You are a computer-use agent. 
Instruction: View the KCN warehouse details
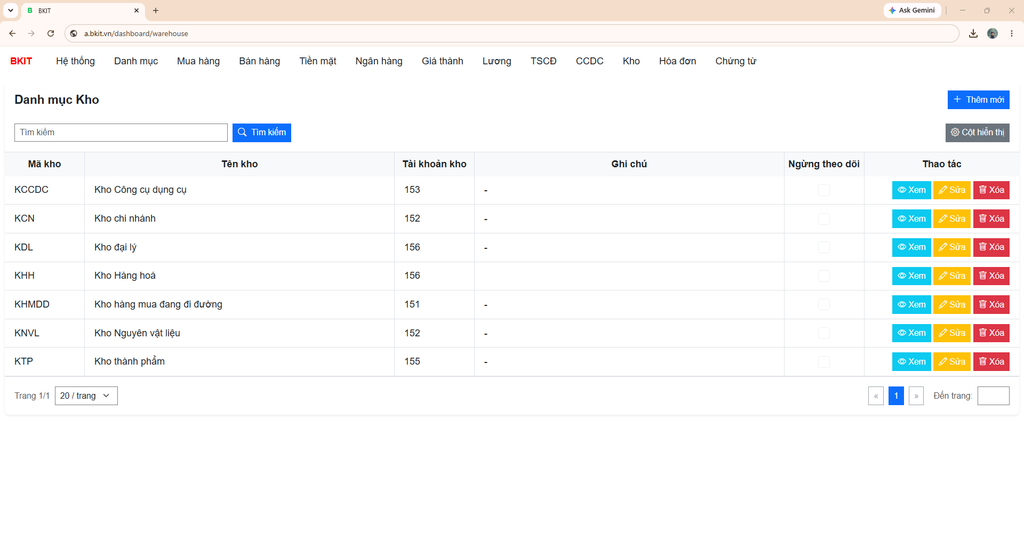[911, 219]
